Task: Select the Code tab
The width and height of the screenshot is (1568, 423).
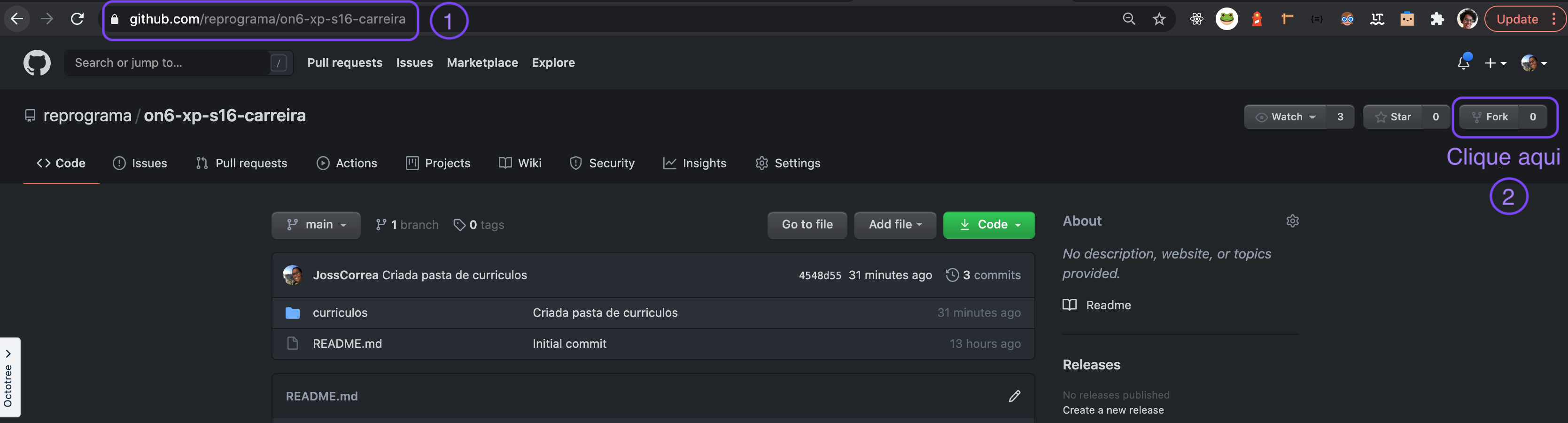Action: click(x=61, y=163)
